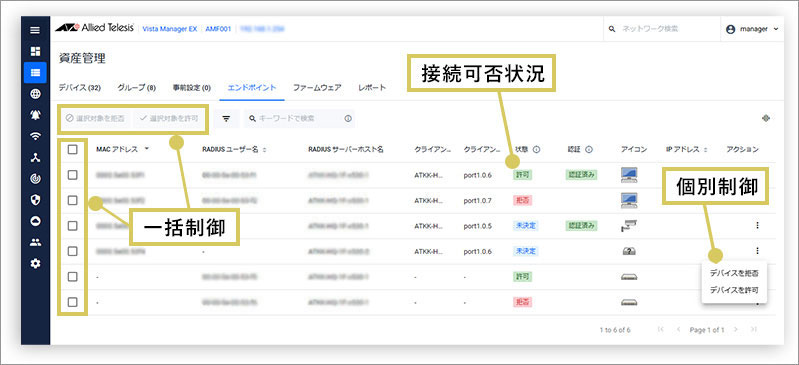Select the asset management list icon
The height and width of the screenshot is (365, 799).
click(35, 72)
